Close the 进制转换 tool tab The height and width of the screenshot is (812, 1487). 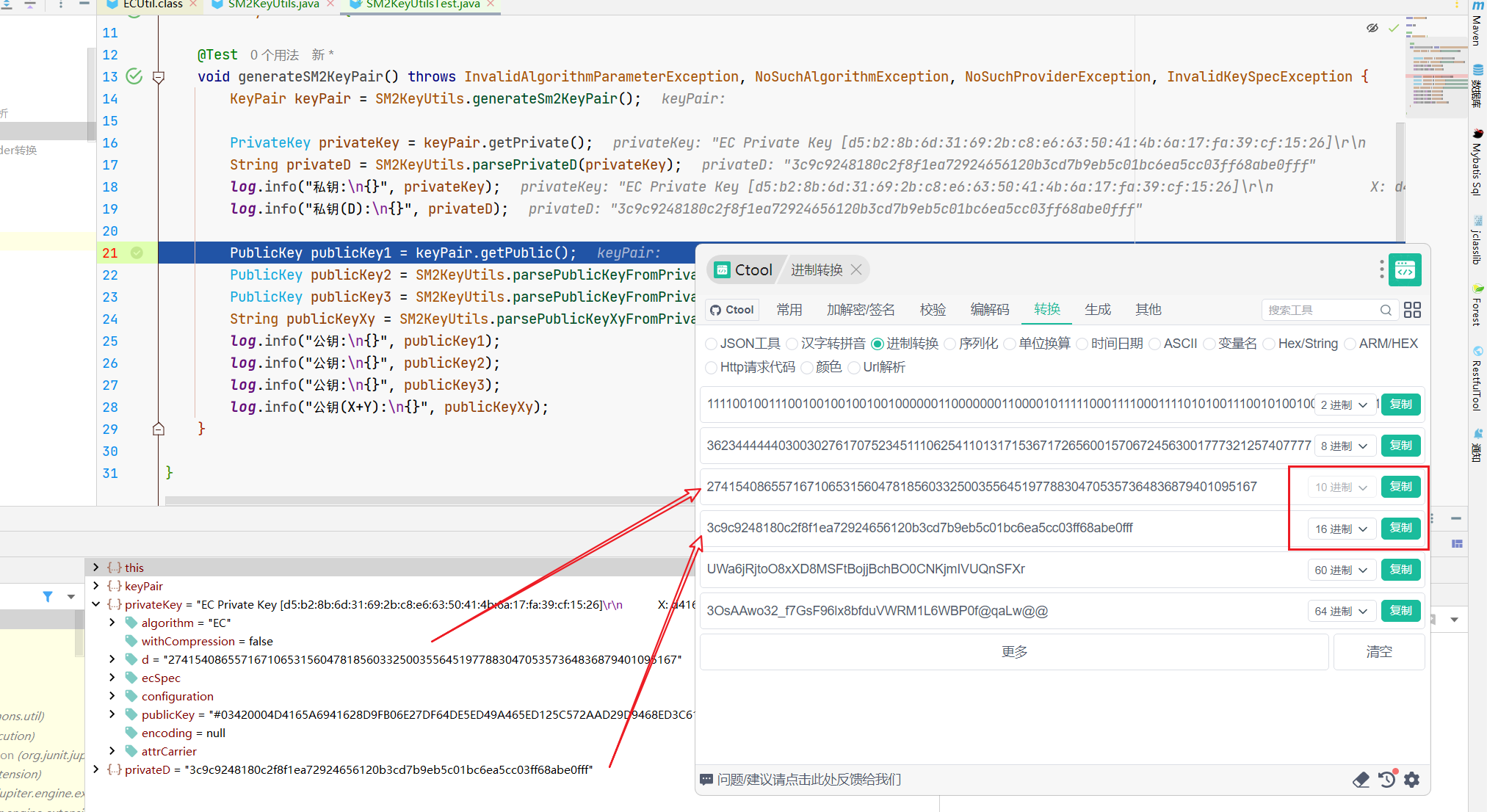click(856, 269)
